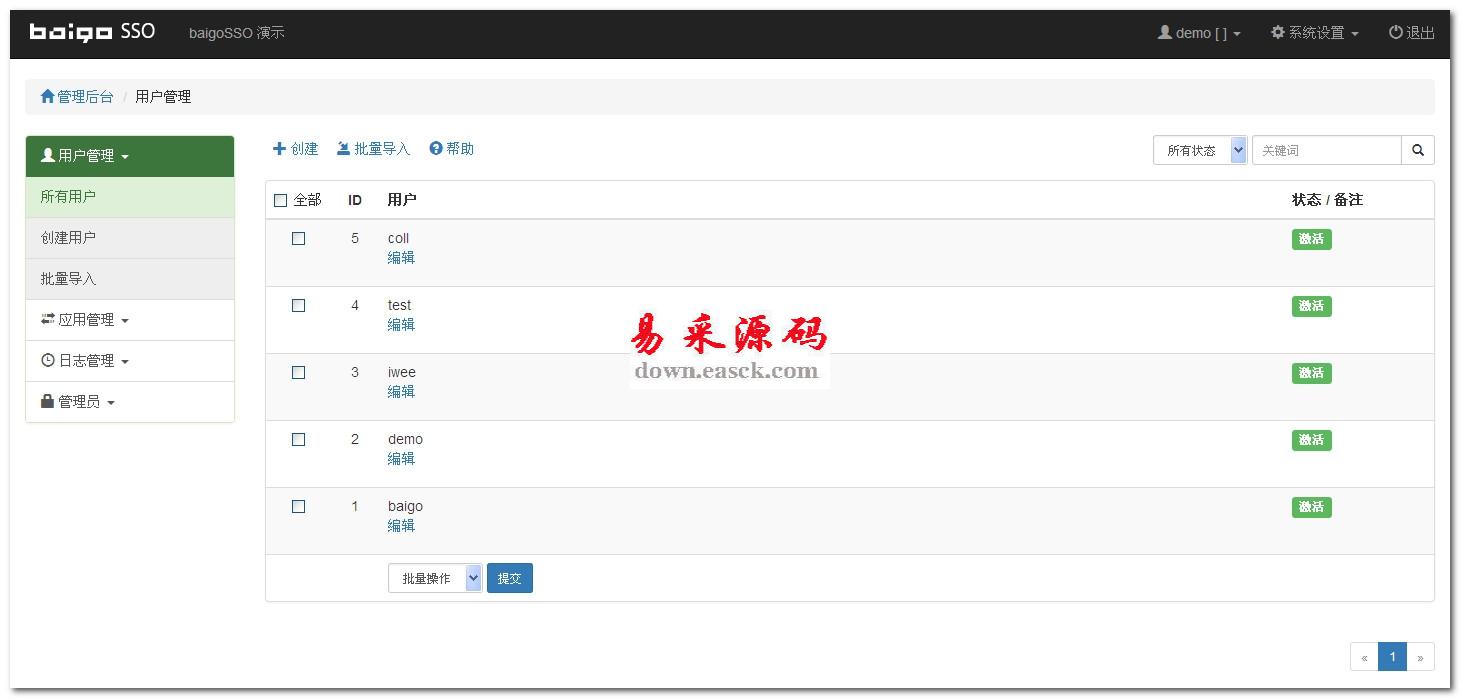
Task: Select 批量导入 in the sidebar menu
Action: [x=68, y=279]
